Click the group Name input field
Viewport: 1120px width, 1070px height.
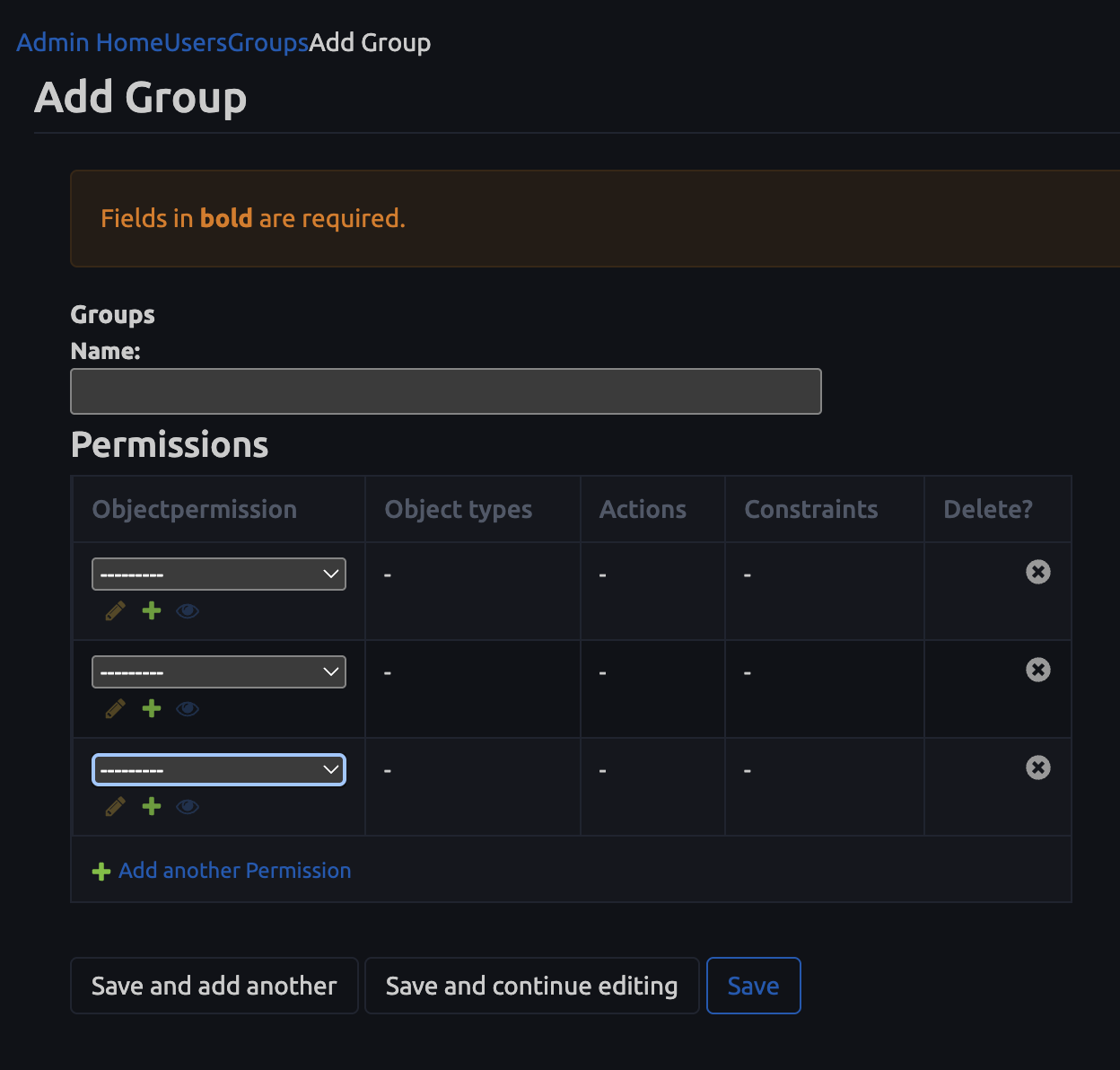tap(446, 391)
